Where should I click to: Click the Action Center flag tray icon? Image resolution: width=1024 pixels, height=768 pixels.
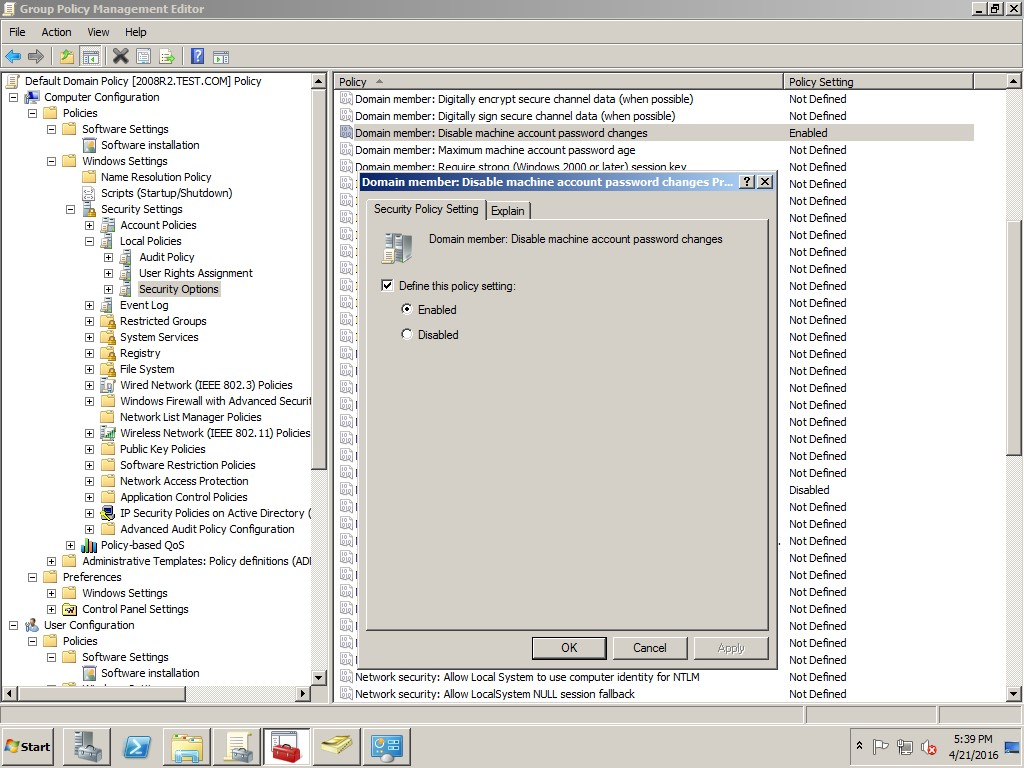[880, 746]
